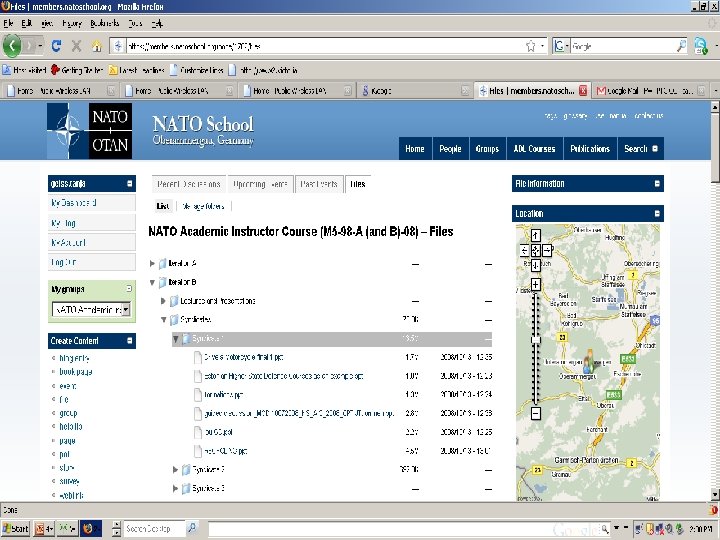Stop loading with the X toolbar icon
720x540 pixels.
(x=76, y=45)
